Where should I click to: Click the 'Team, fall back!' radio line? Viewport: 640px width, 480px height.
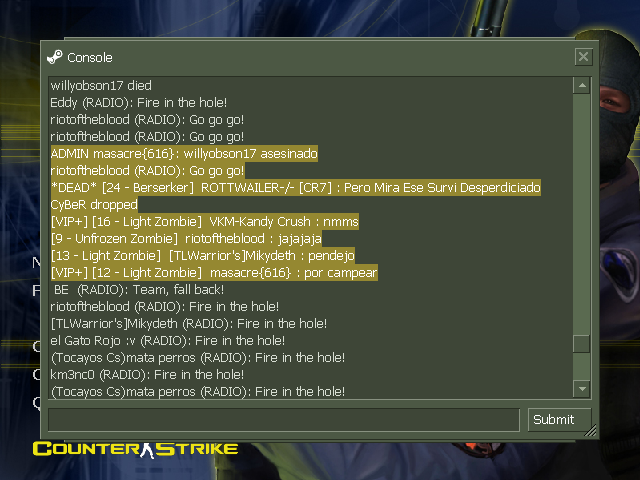tap(139, 290)
